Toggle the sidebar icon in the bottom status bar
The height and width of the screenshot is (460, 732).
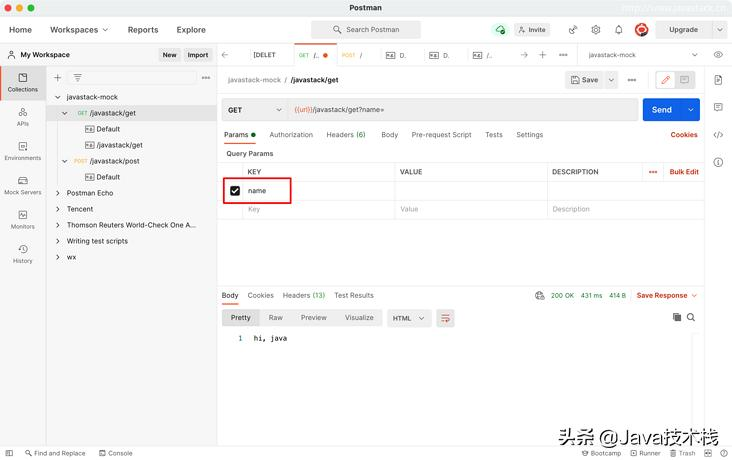tap(9, 453)
